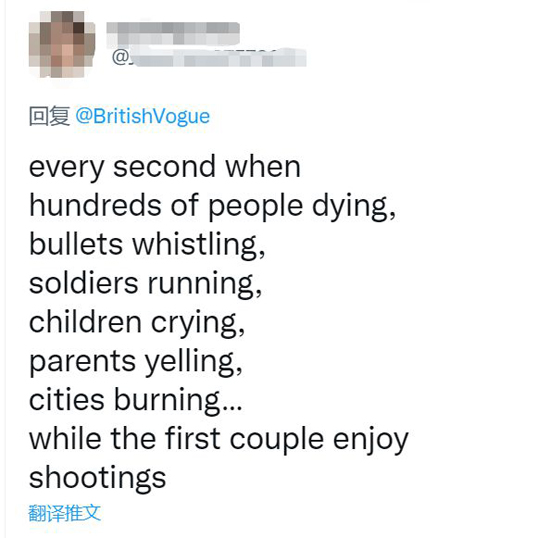Click the word "enjoy" in the tweet
550x538 pixels.
click(371, 441)
